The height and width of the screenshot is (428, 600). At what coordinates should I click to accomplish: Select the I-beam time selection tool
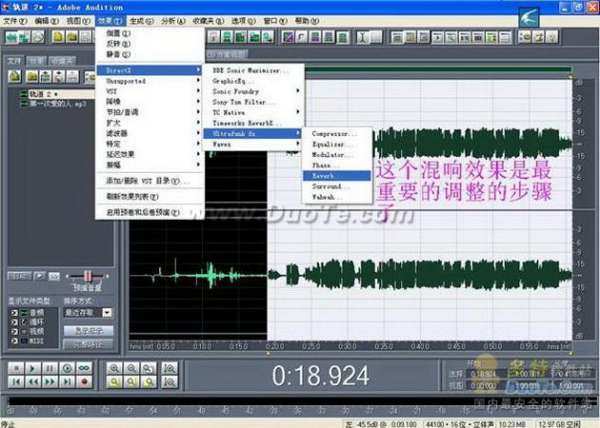click(x=363, y=37)
